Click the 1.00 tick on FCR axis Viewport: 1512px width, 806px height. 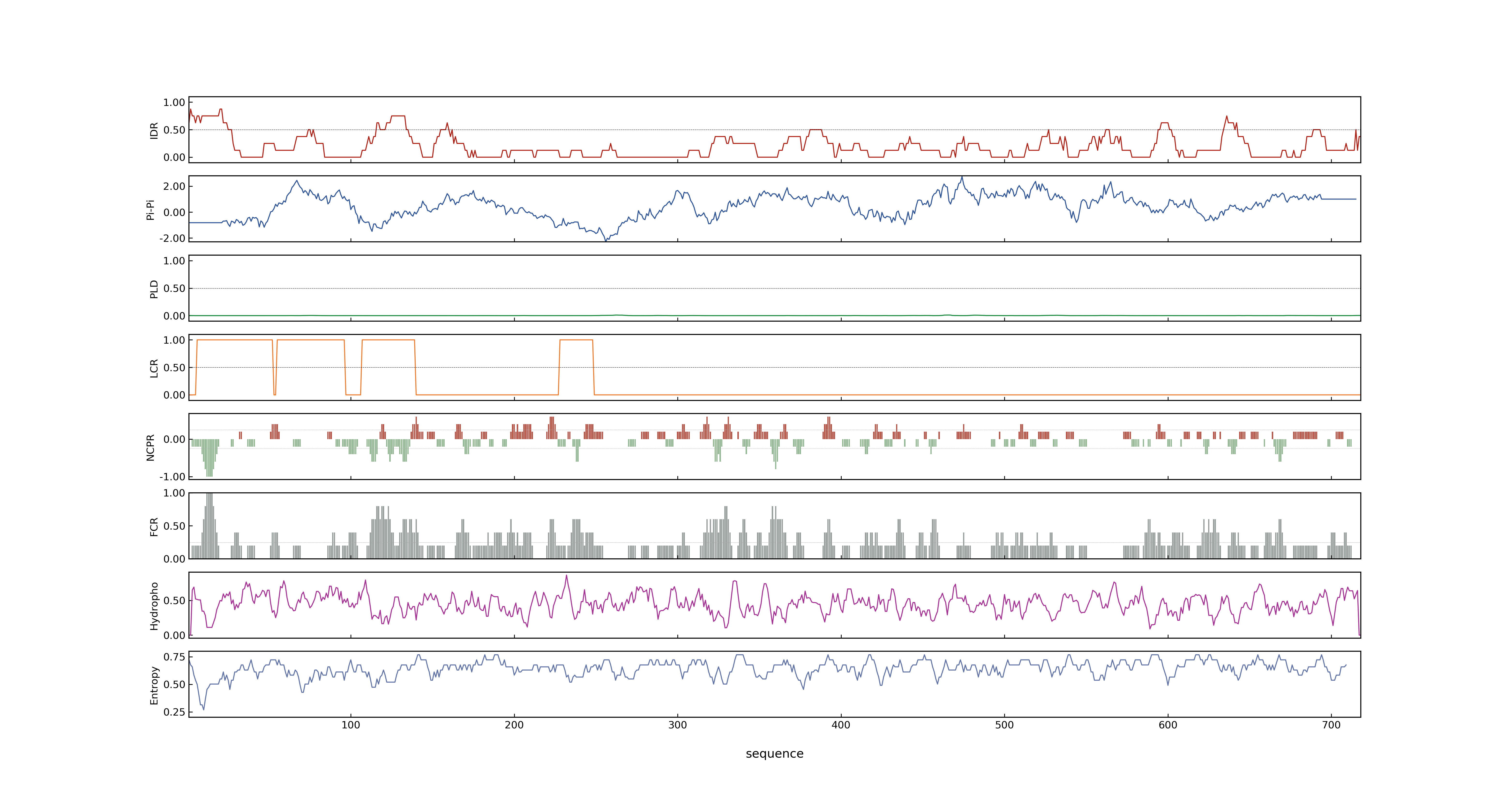[x=174, y=493]
